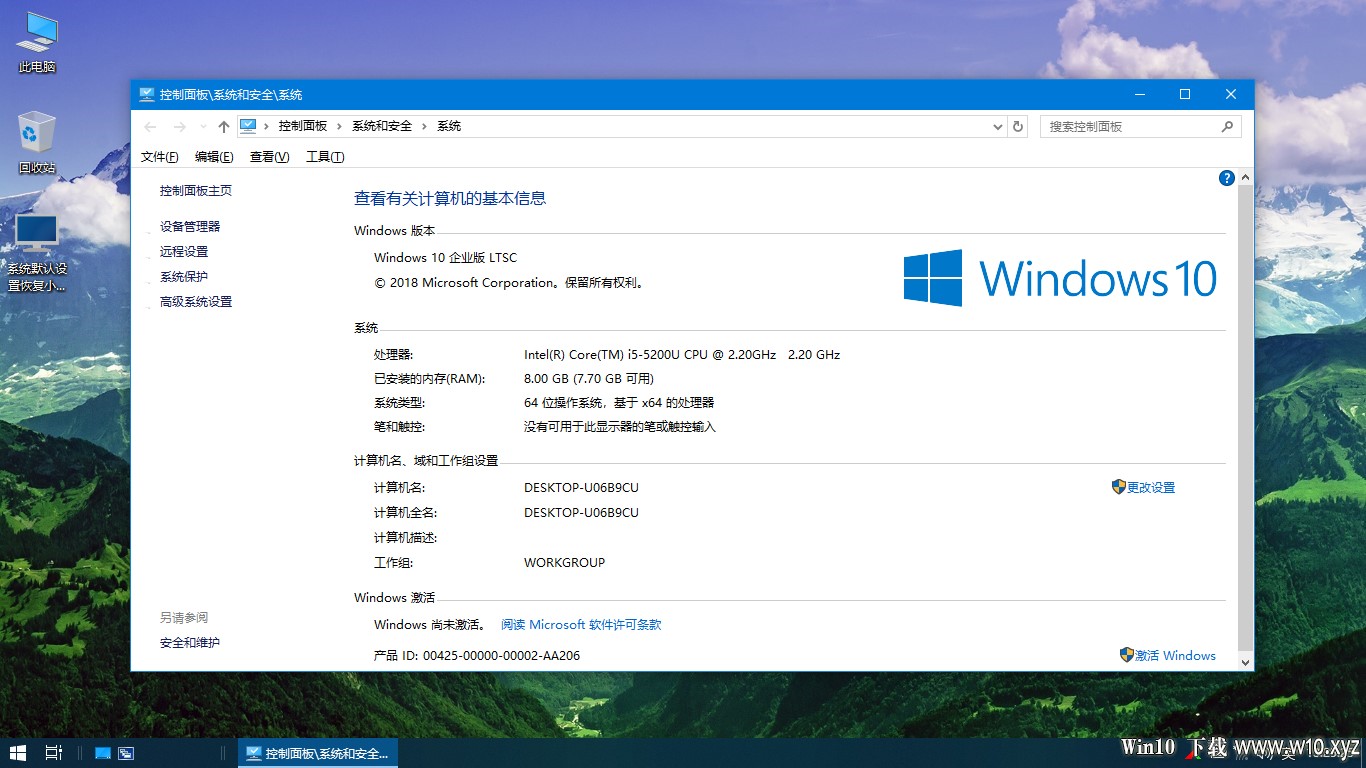
Task: Click the 激活 Windows link
Action: point(1174,656)
